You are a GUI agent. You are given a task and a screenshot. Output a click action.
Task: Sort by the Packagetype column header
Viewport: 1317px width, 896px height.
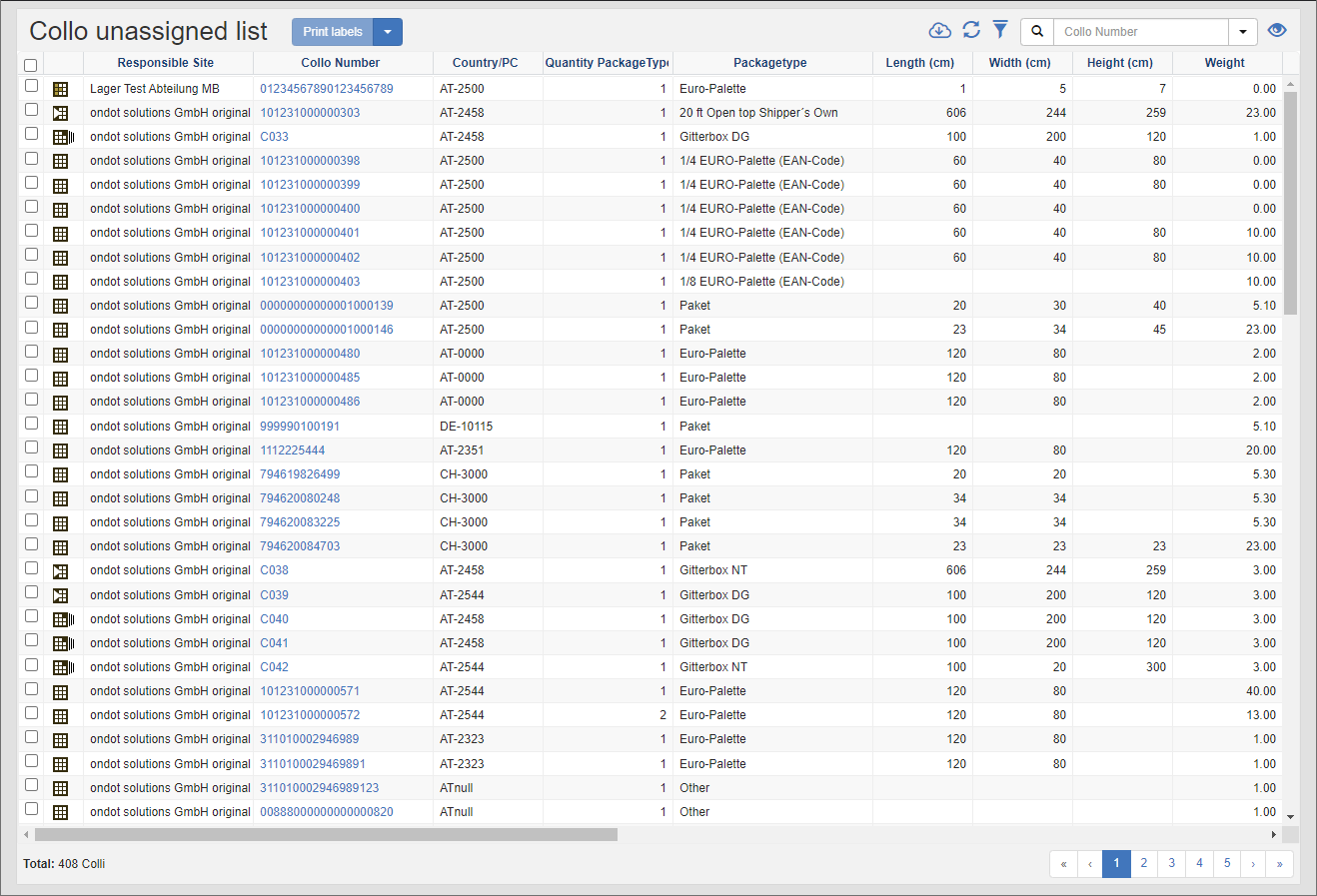click(769, 63)
